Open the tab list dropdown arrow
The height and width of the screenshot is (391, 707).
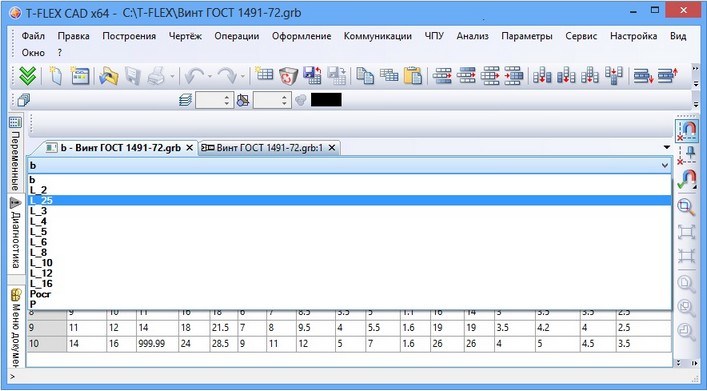coord(667,147)
